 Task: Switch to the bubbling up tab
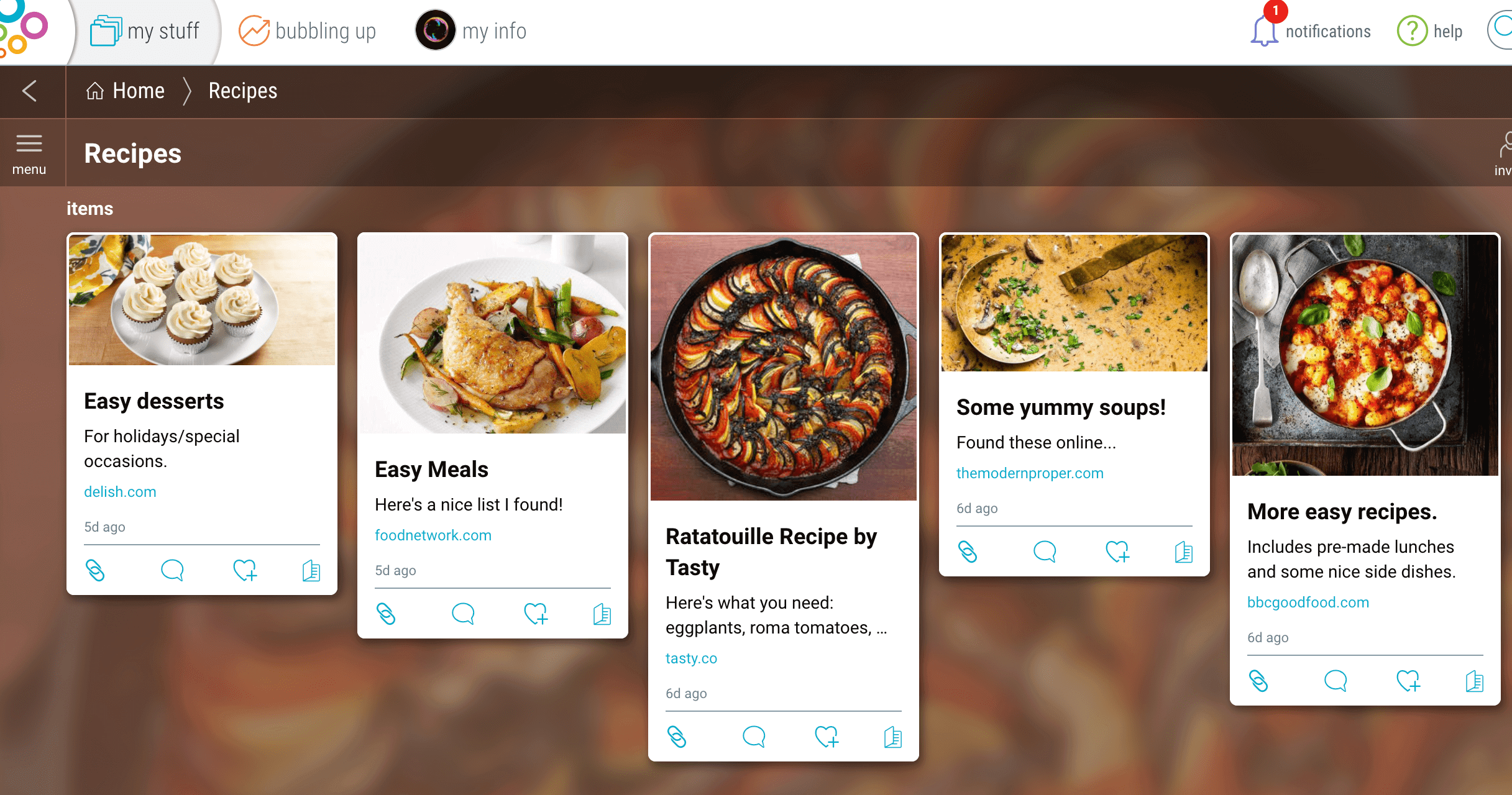pos(308,31)
